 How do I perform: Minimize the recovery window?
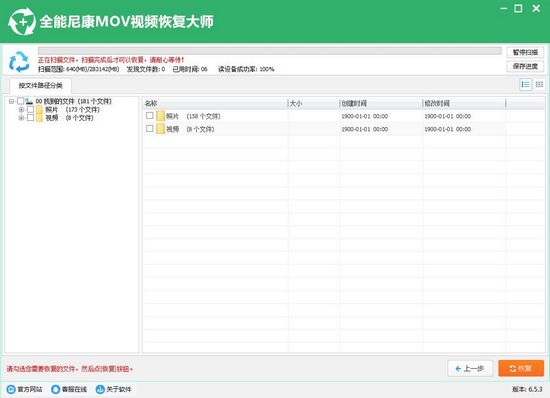pos(504,8)
